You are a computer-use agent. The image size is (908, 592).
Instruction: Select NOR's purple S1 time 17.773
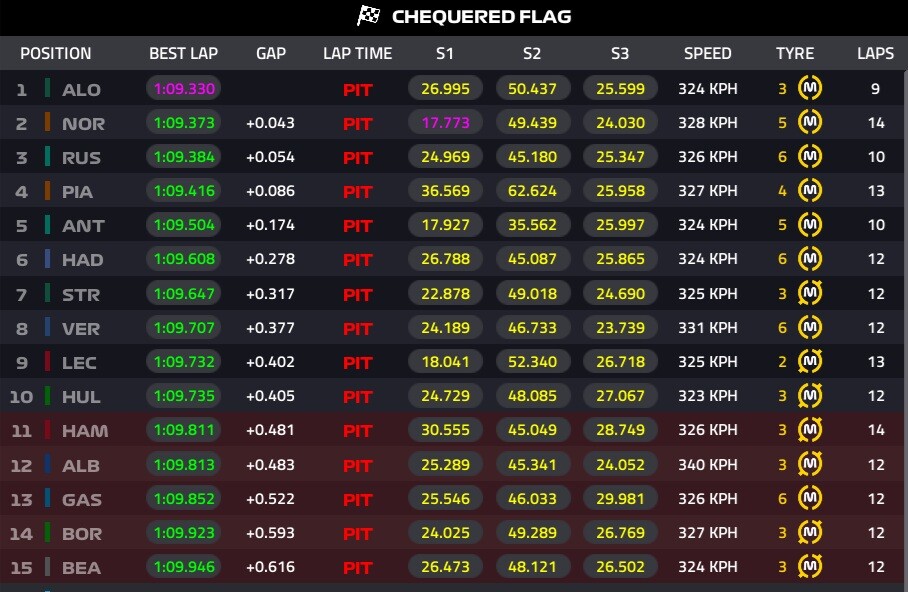pyautogui.click(x=445, y=123)
